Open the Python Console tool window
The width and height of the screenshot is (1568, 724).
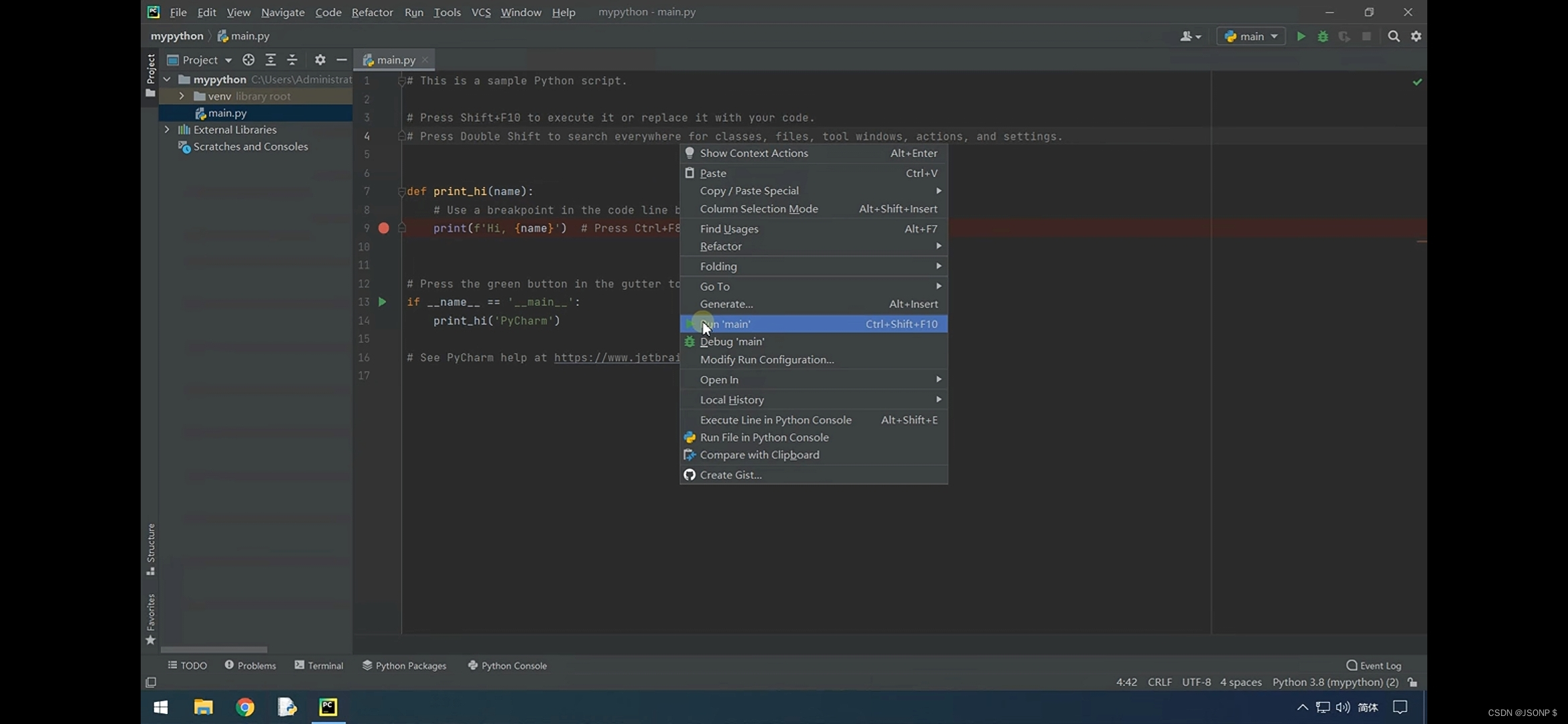[x=507, y=665]
